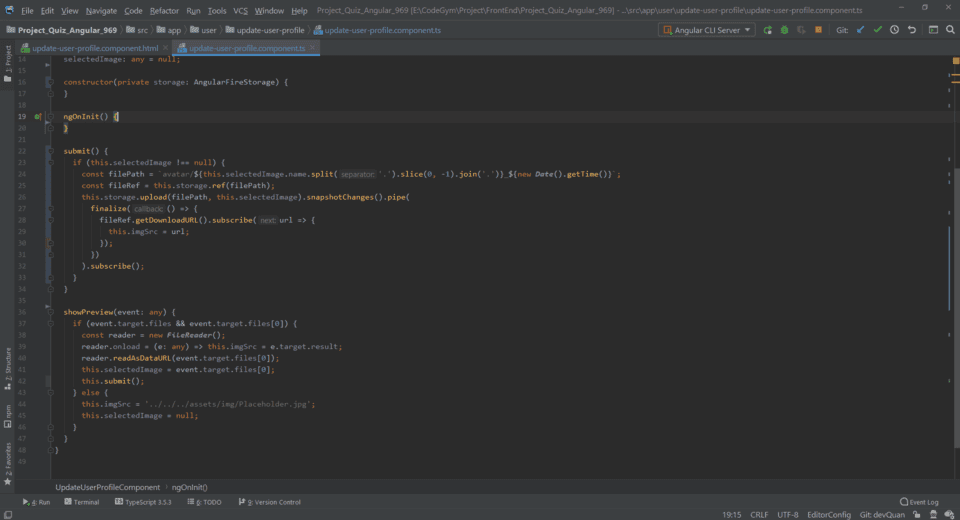Collapse the submit() method fold marker
Screen dimensions: 960x520
coord(49,151)
